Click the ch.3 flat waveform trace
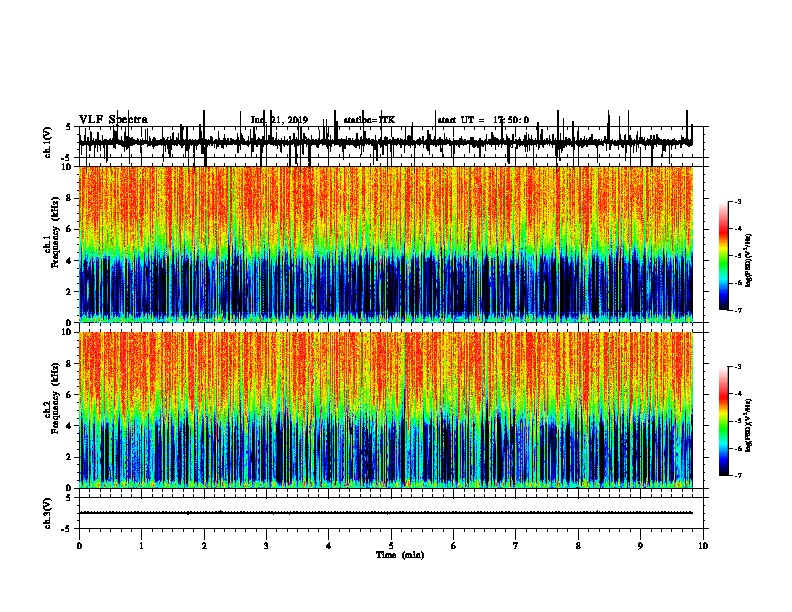 (386, 513)
